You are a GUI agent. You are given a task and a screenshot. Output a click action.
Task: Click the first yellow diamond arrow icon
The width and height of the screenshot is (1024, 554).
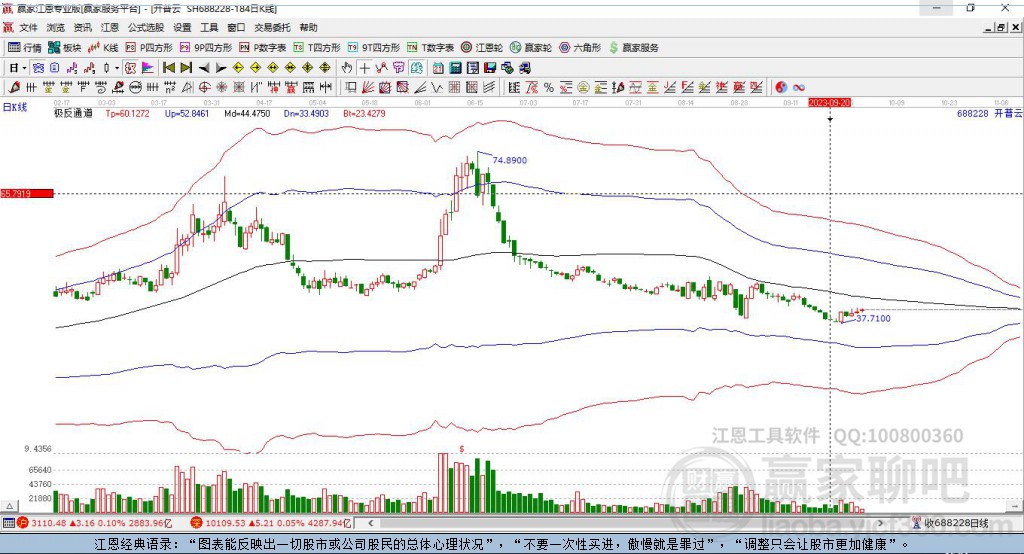238,68
